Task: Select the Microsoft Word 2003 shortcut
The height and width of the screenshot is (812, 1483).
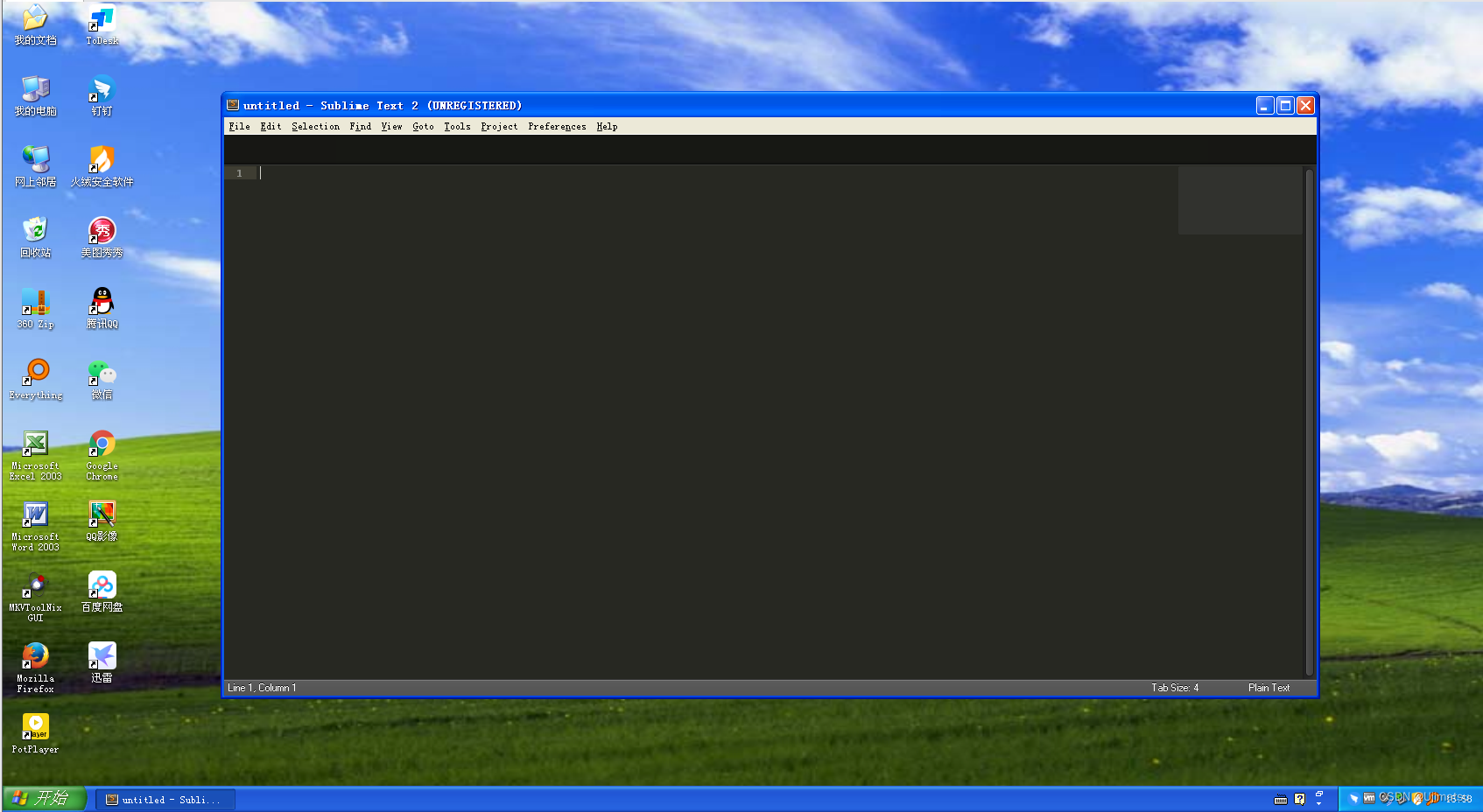Action: point(35,526)
